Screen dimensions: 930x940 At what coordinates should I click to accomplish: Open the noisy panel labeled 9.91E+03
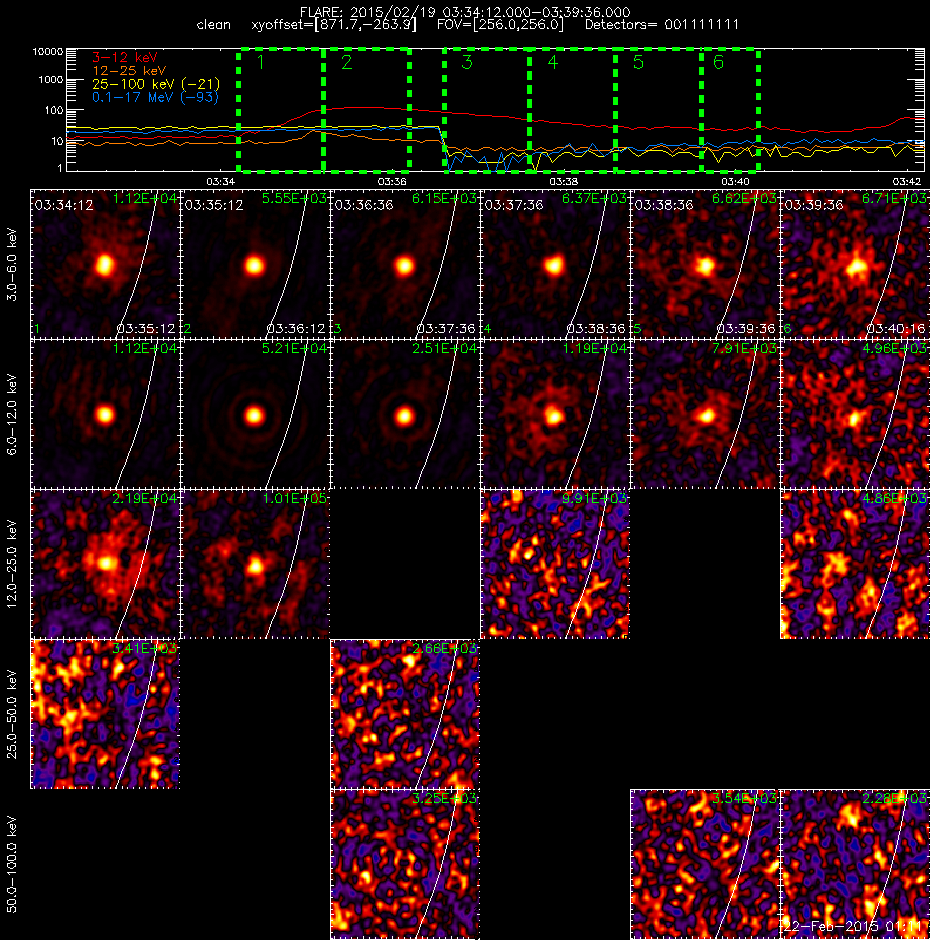555,564
